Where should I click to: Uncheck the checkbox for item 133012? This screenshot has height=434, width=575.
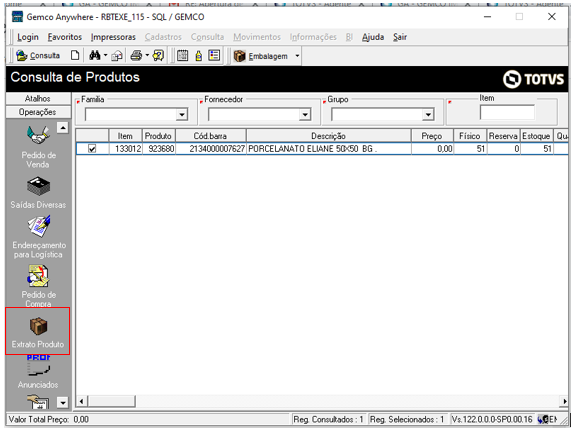click(92, 149)
